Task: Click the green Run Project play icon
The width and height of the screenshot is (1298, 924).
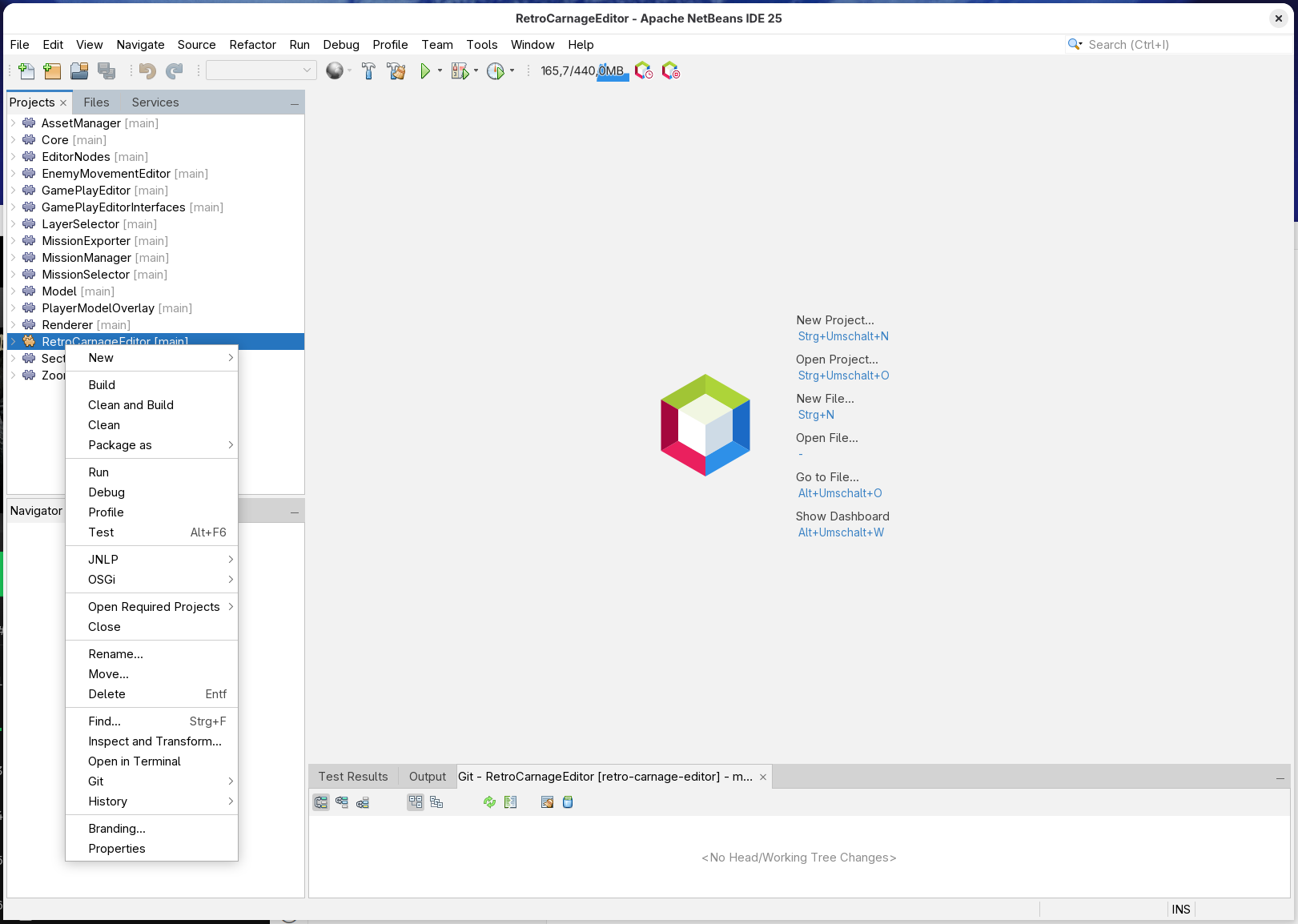Action: pyautogui.click(x=425, y=71)
